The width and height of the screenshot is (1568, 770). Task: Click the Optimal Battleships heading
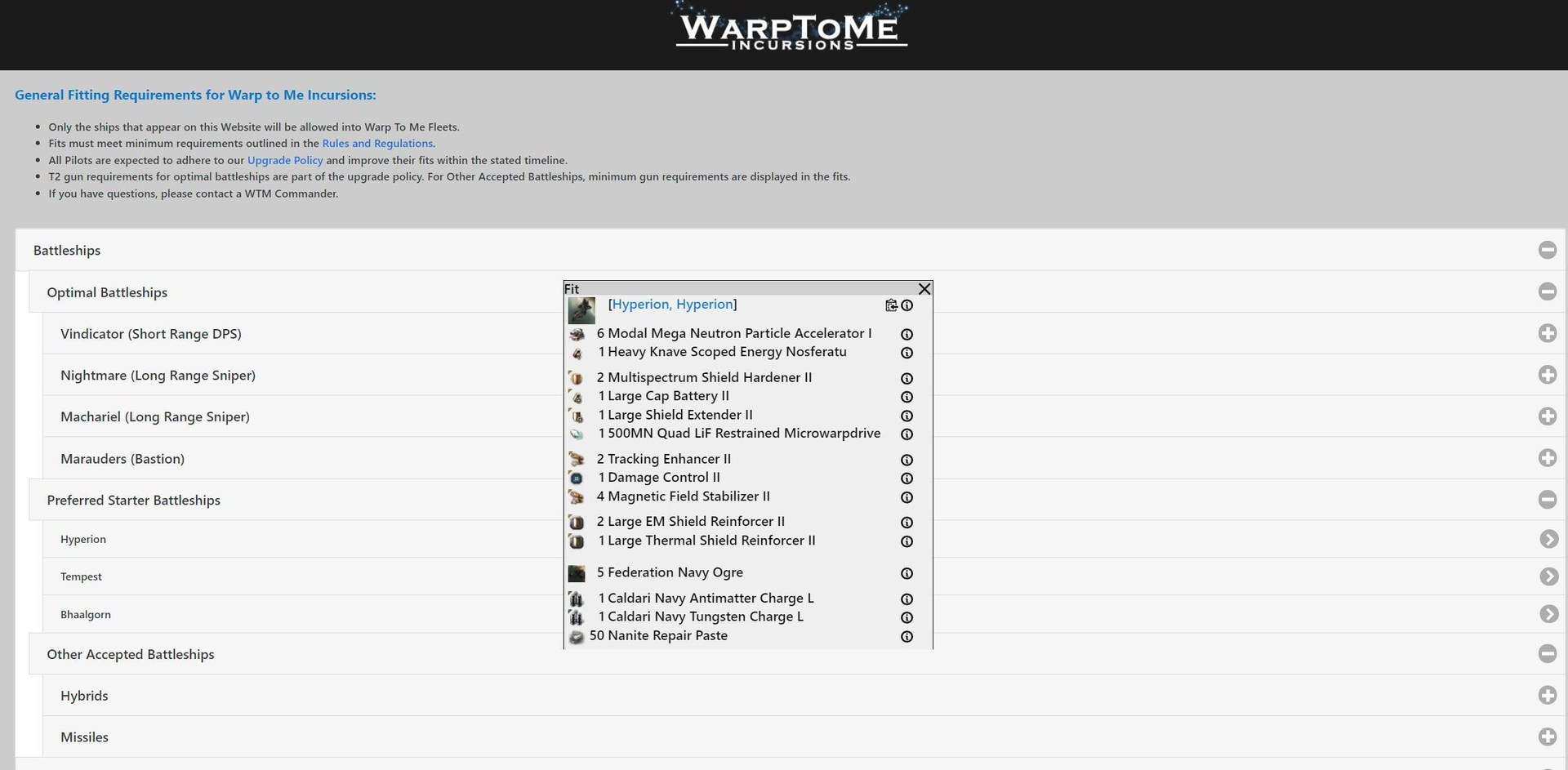click(107, 292)
